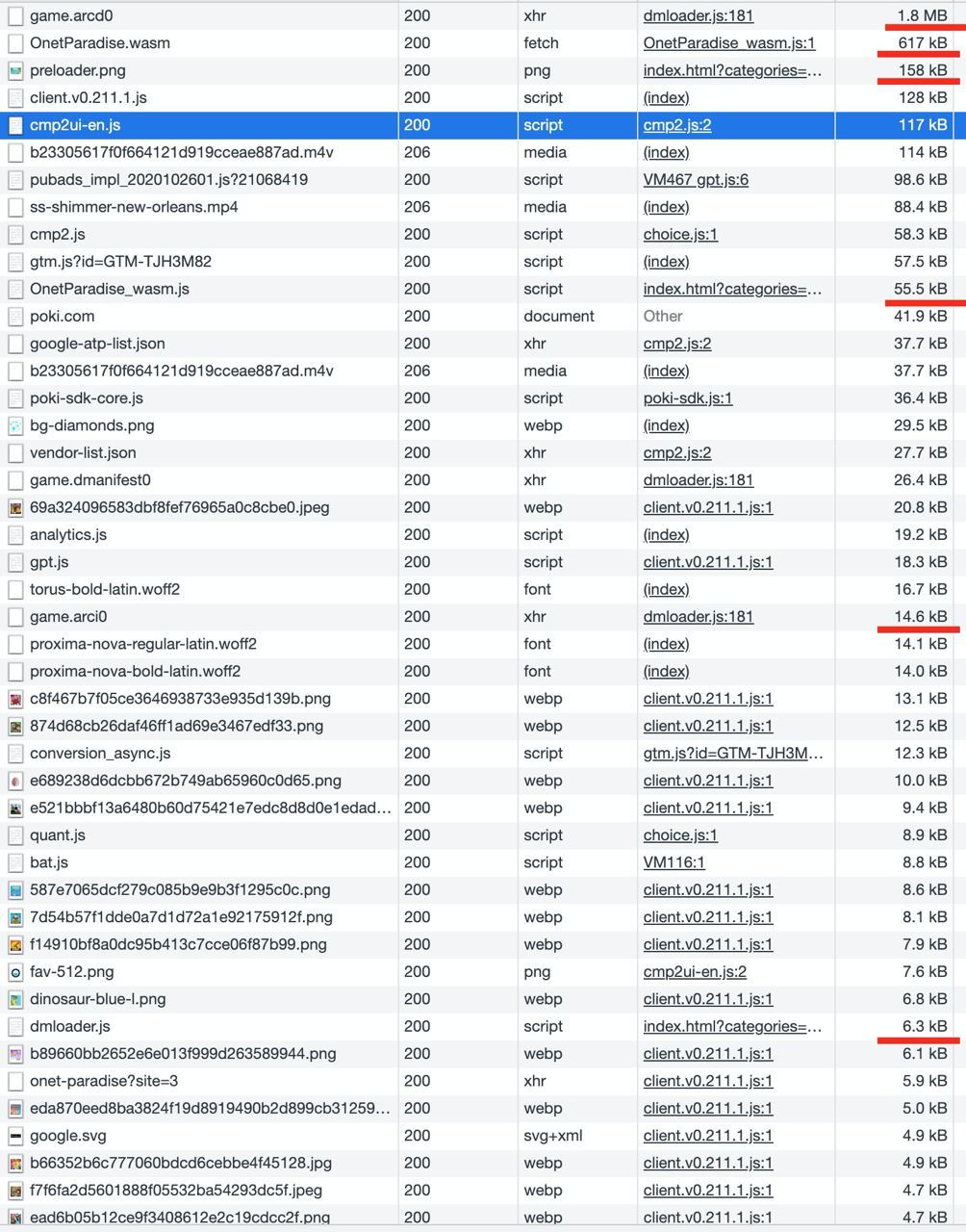Image resolution: width=966 pixels, height=1232 pixels.
Task: Select the google-atp-list.json request
Action: coord(97,344)
